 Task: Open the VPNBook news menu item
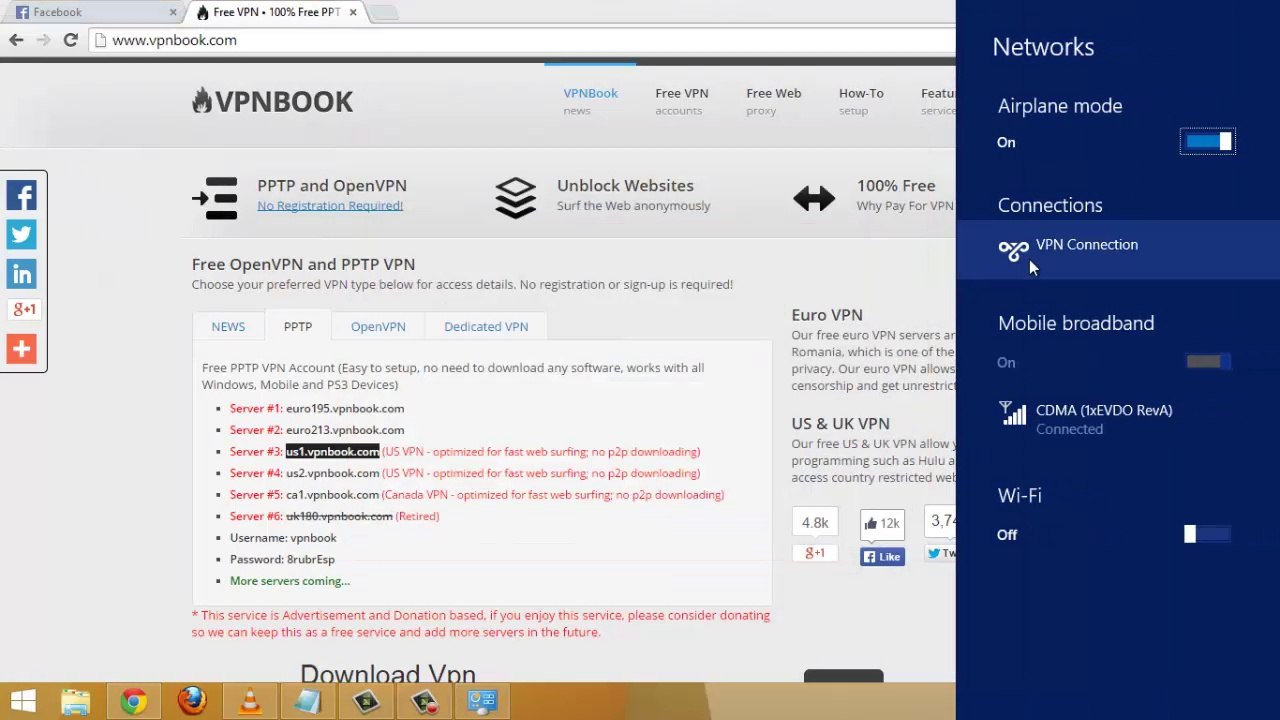coord(590,101)
